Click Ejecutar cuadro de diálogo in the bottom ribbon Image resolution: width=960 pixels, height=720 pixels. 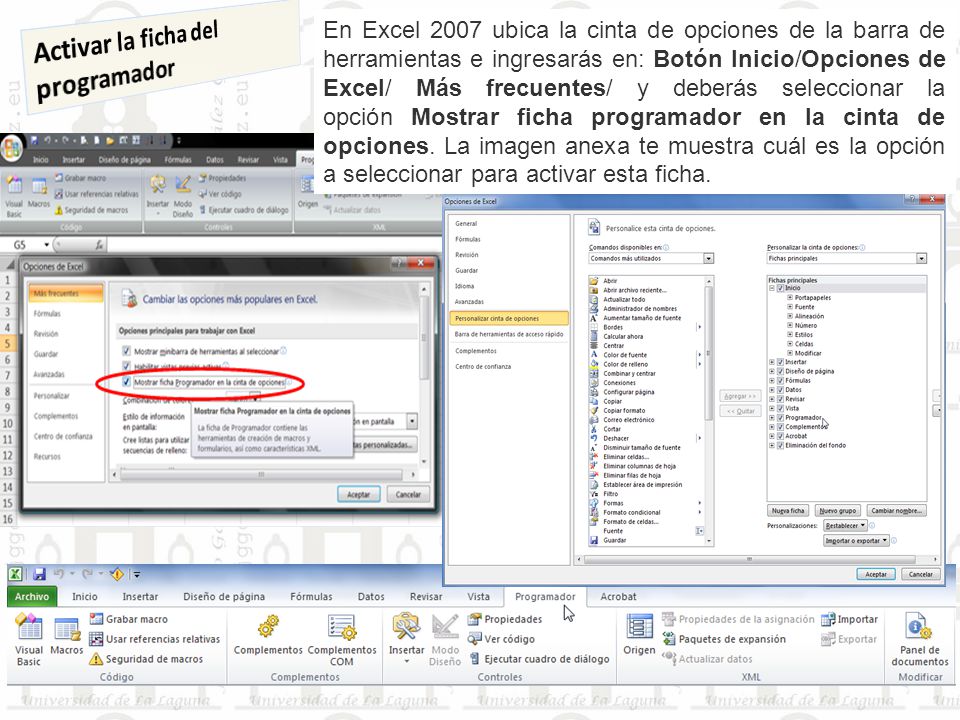pos(539,659)
